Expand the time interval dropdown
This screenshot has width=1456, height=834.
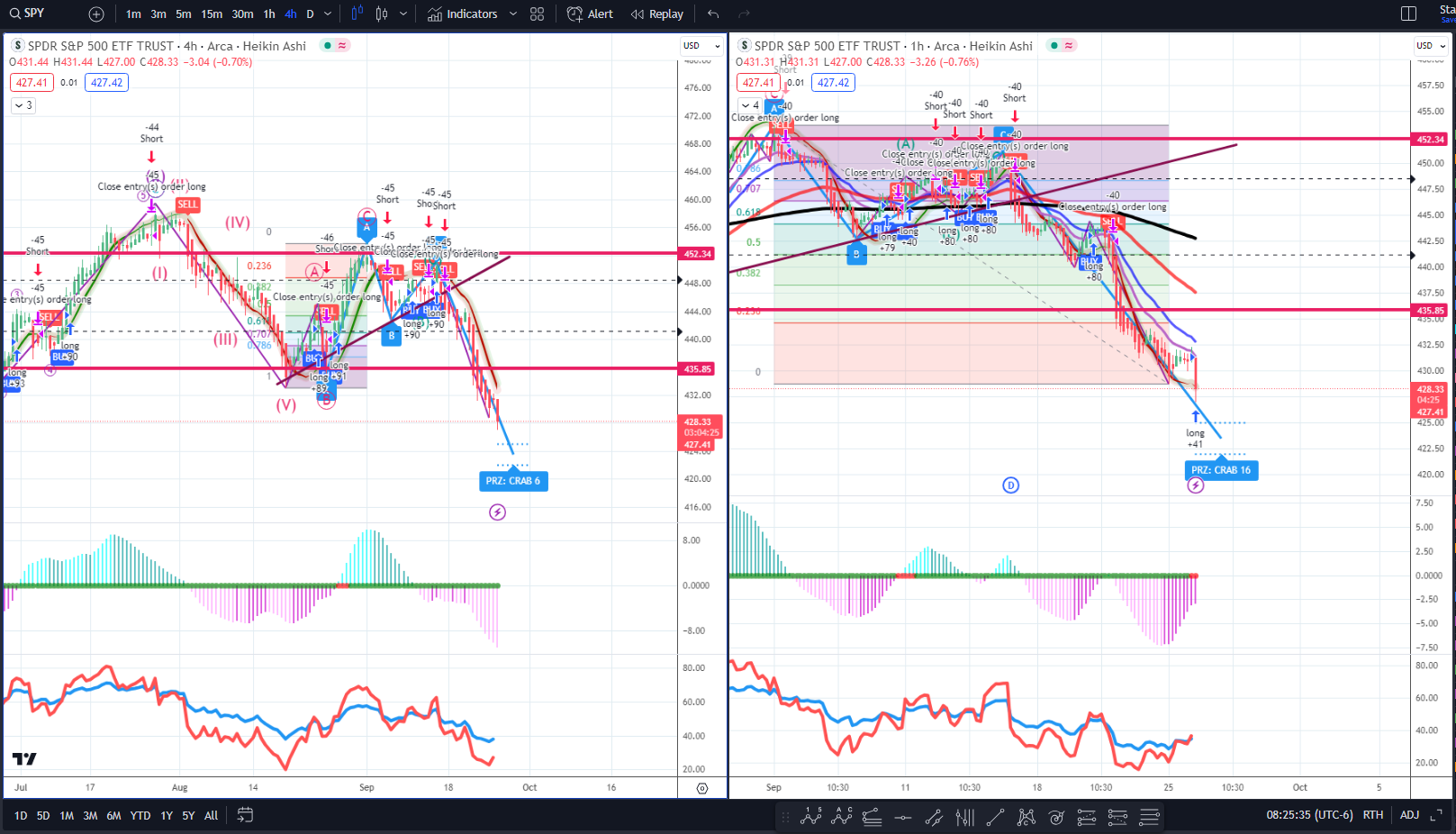click(328, 14)
